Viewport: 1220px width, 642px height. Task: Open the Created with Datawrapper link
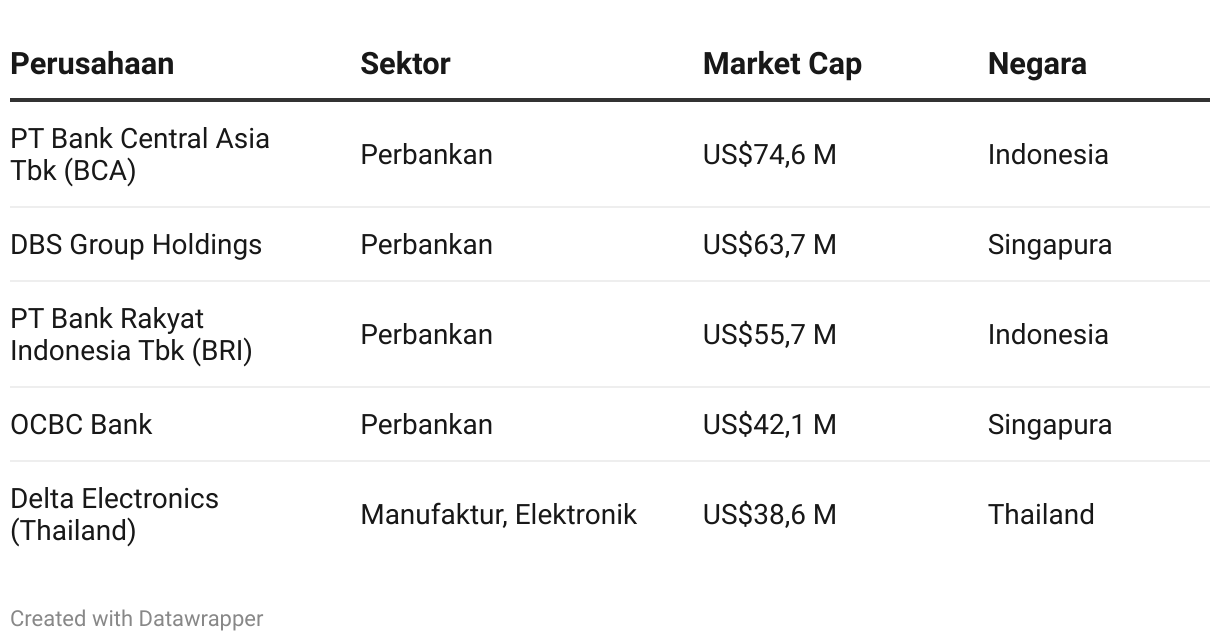(x=137, y=619)
